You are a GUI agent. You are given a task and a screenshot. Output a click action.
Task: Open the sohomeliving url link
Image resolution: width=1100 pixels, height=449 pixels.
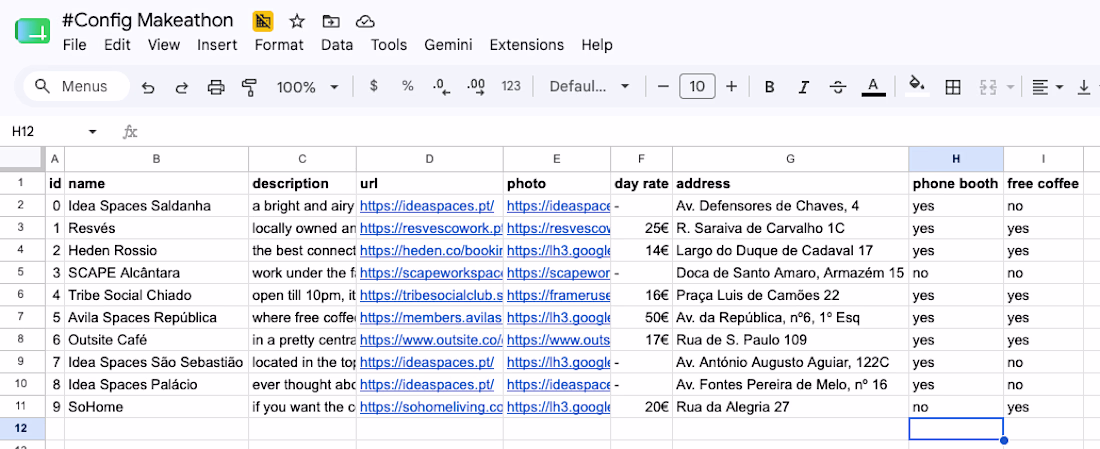(x=431, y=407)
